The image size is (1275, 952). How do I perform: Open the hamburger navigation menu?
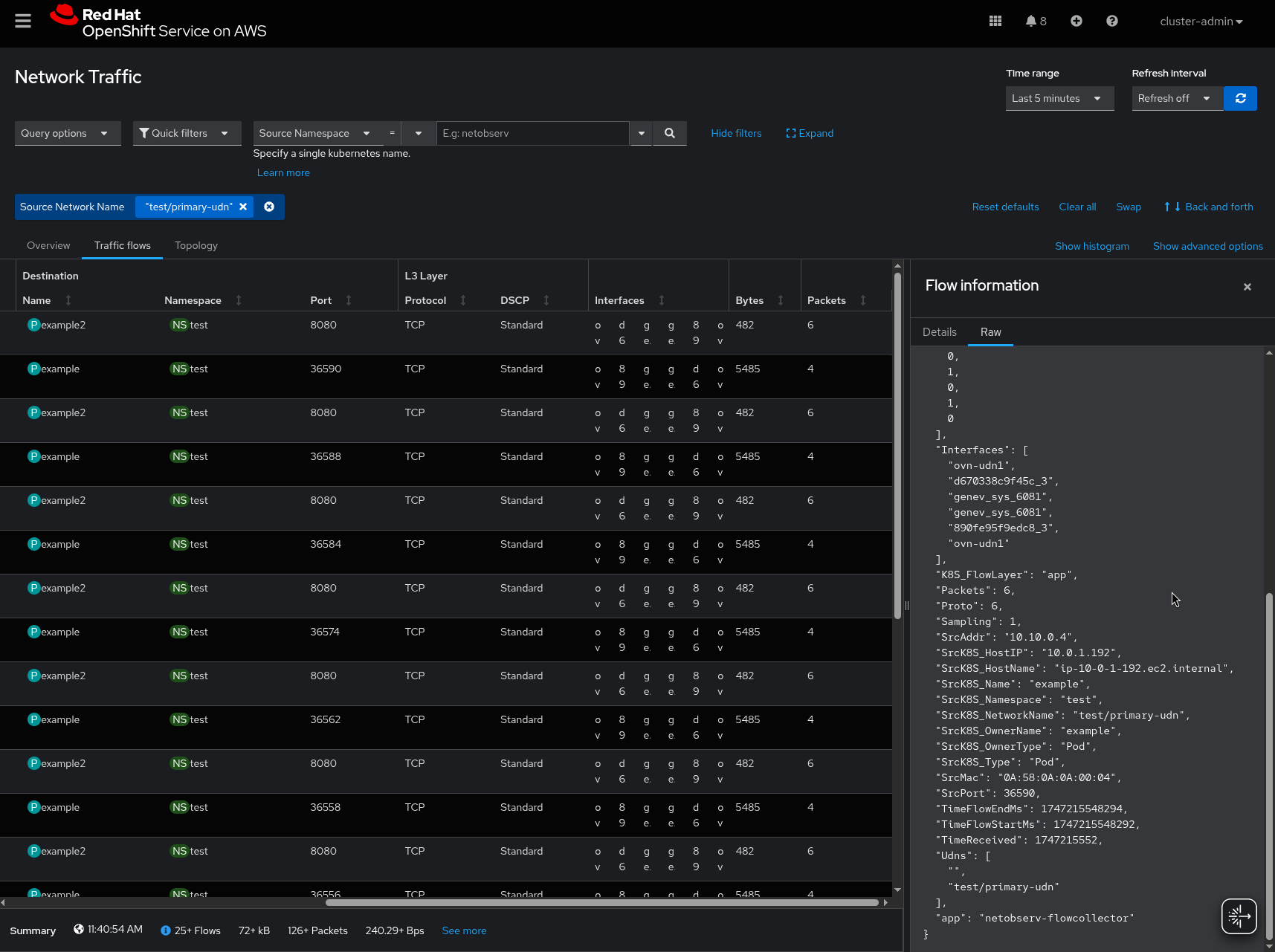23,21
